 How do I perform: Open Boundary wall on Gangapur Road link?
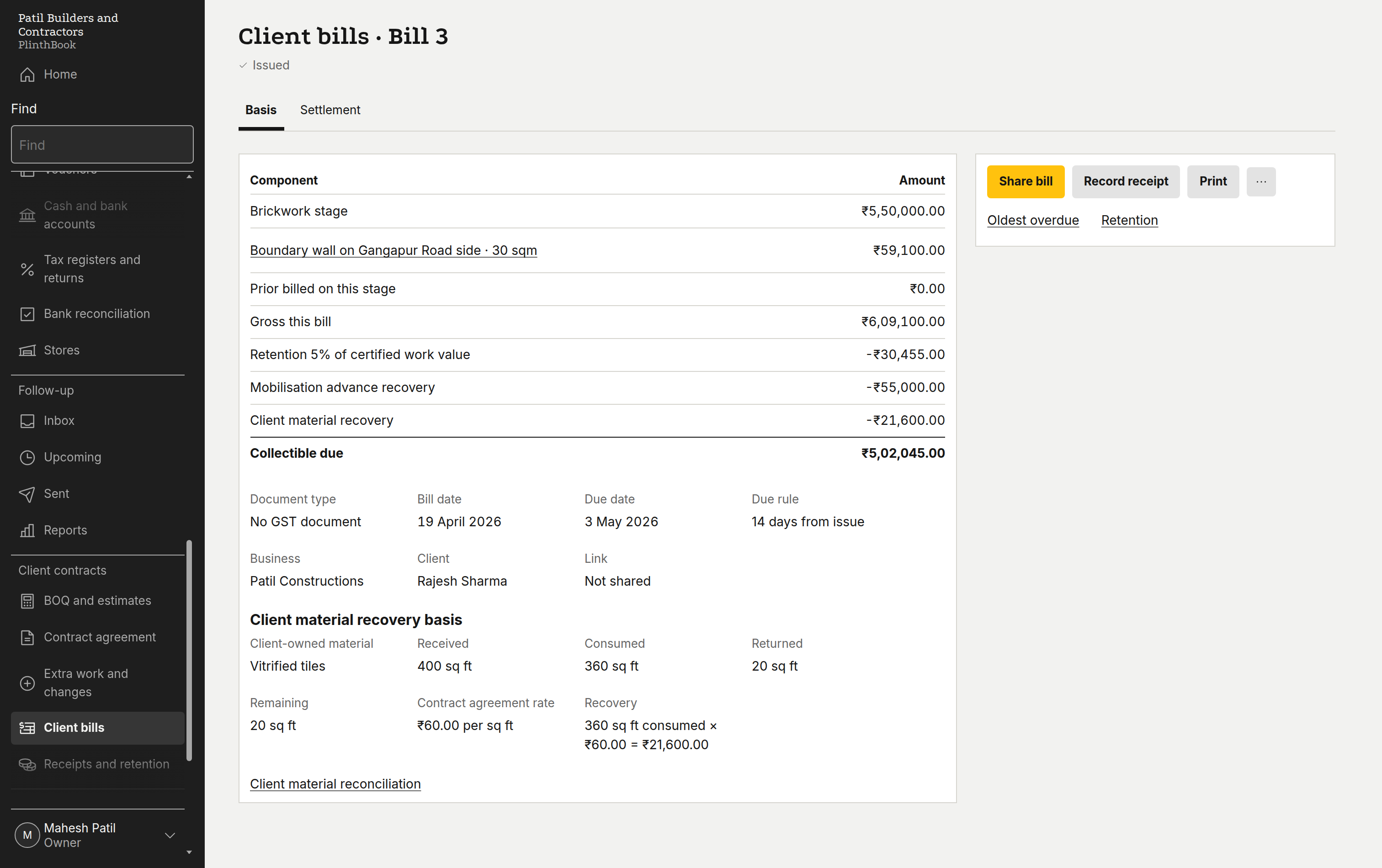(393, 251)
